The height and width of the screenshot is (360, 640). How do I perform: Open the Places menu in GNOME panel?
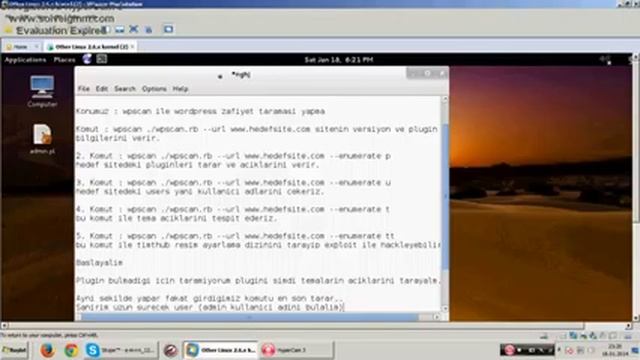point(64,60)
